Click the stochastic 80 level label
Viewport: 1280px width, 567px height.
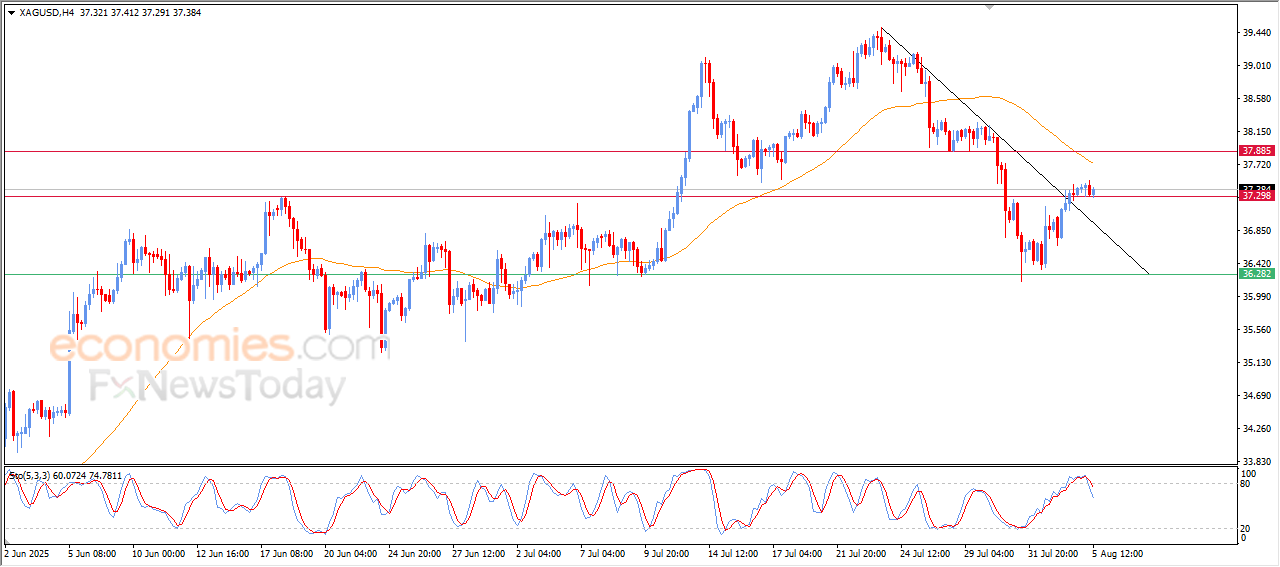1246,484
